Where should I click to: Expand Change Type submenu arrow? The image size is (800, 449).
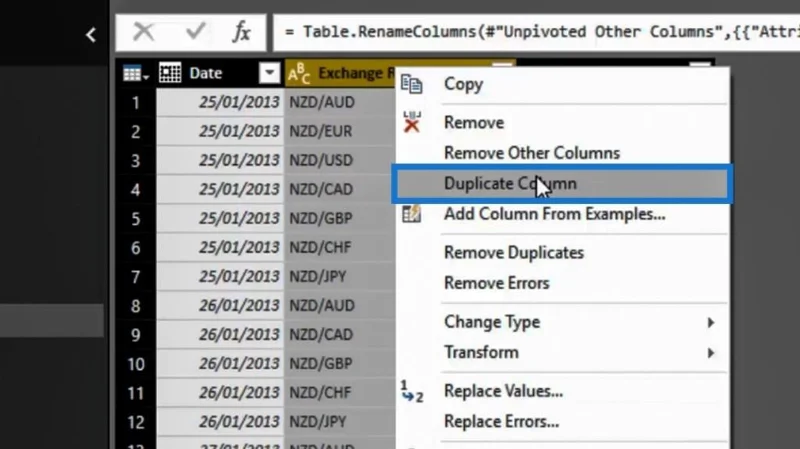tap(711, 322)
